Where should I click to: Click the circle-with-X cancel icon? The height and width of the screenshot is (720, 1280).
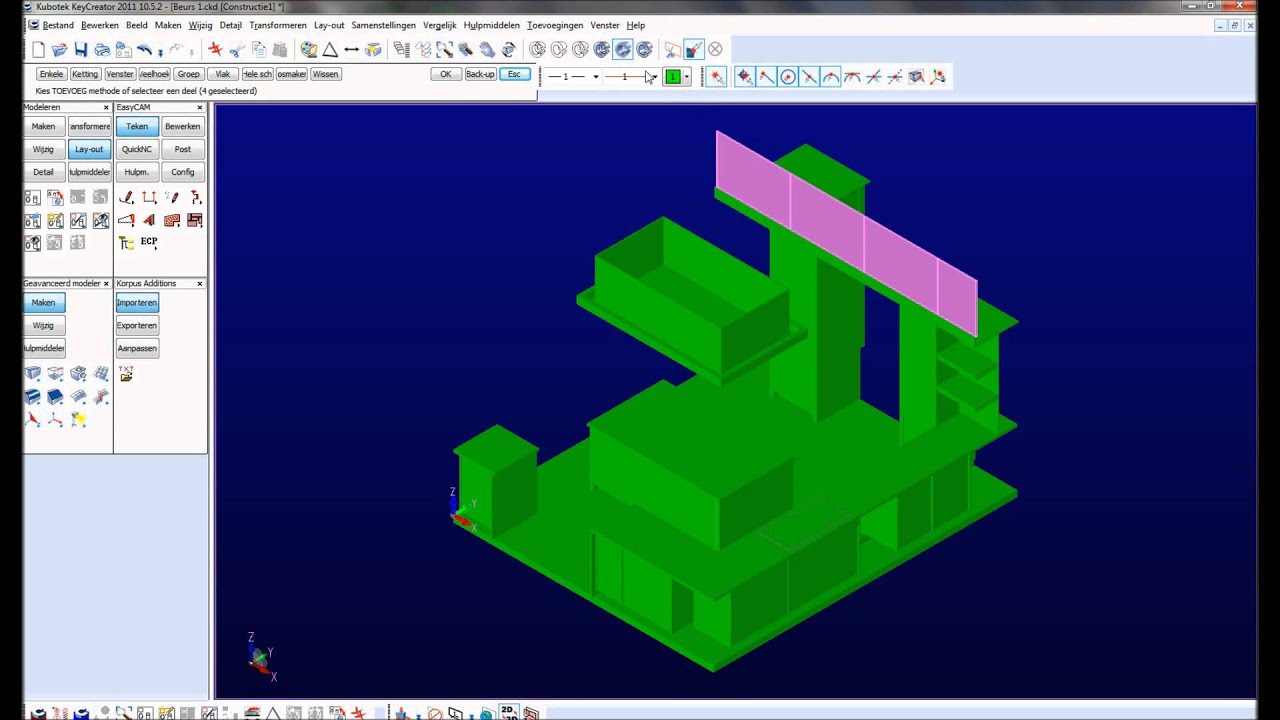point(715,50)
